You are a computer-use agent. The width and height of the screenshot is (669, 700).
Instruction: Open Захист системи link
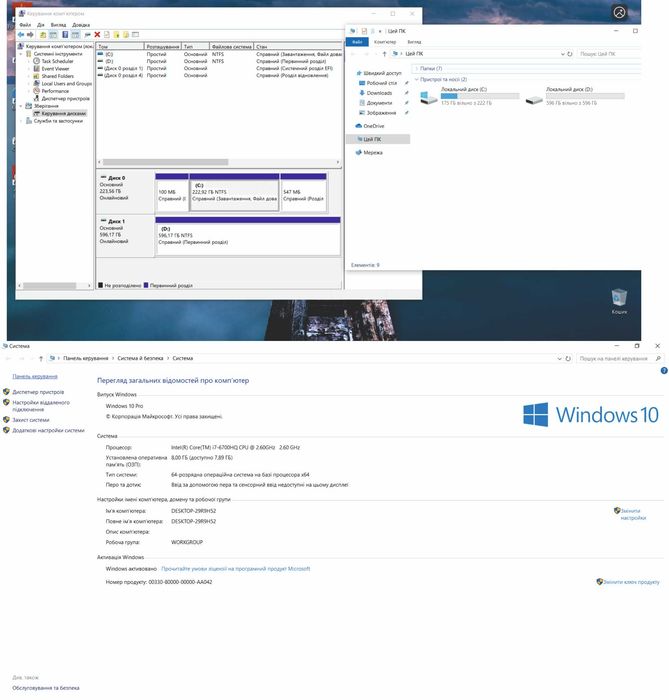(31, 420)
